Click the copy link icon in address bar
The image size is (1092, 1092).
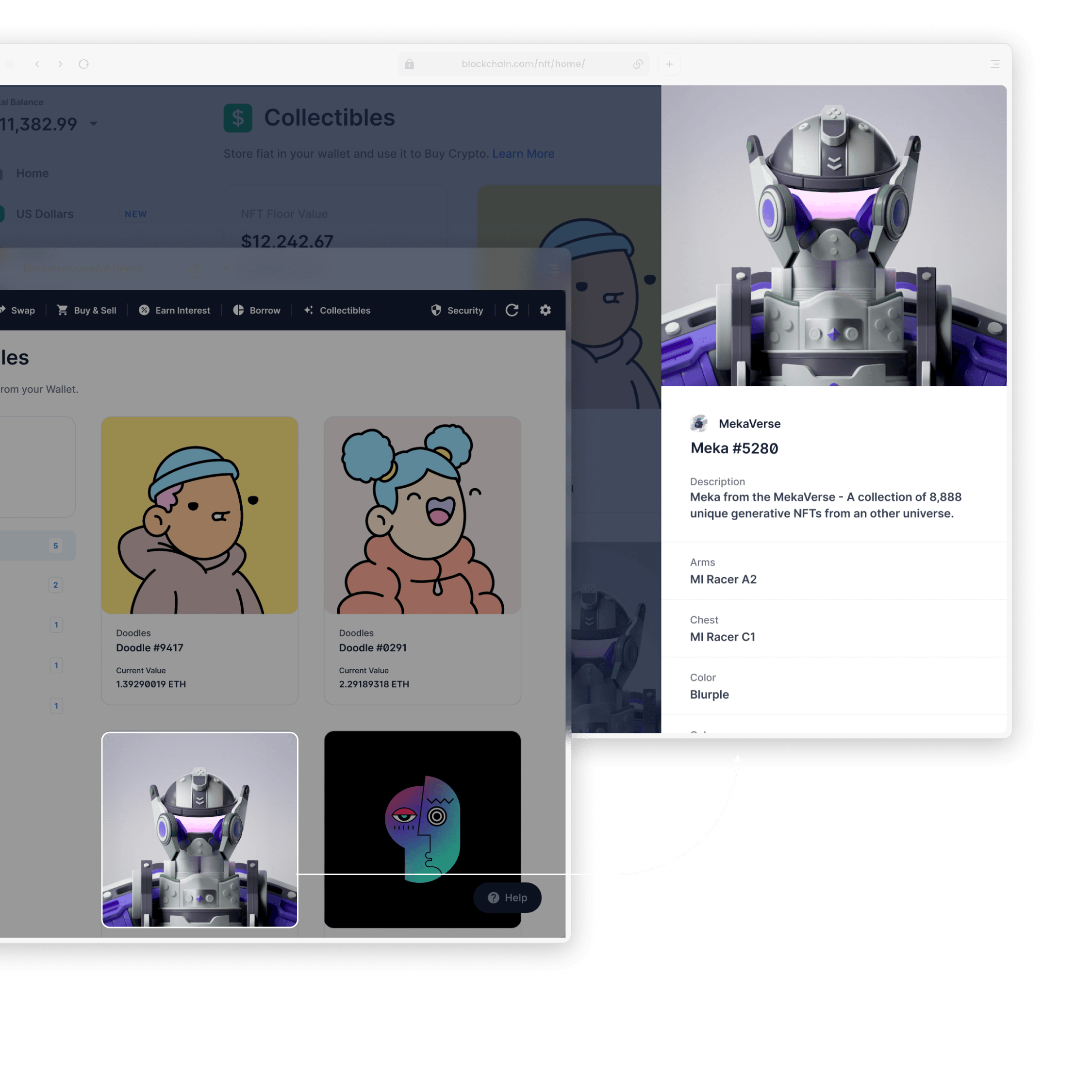coord(638,64)
